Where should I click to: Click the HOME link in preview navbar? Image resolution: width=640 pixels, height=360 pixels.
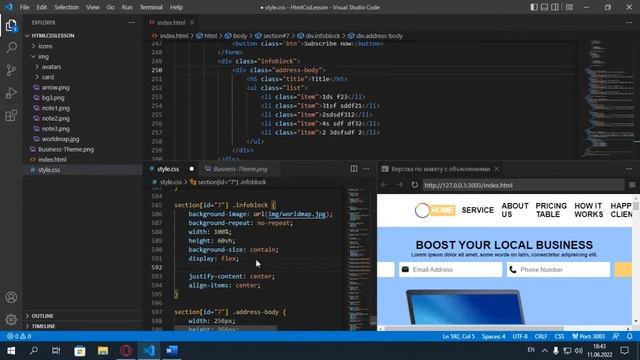[x=442, y=210]
